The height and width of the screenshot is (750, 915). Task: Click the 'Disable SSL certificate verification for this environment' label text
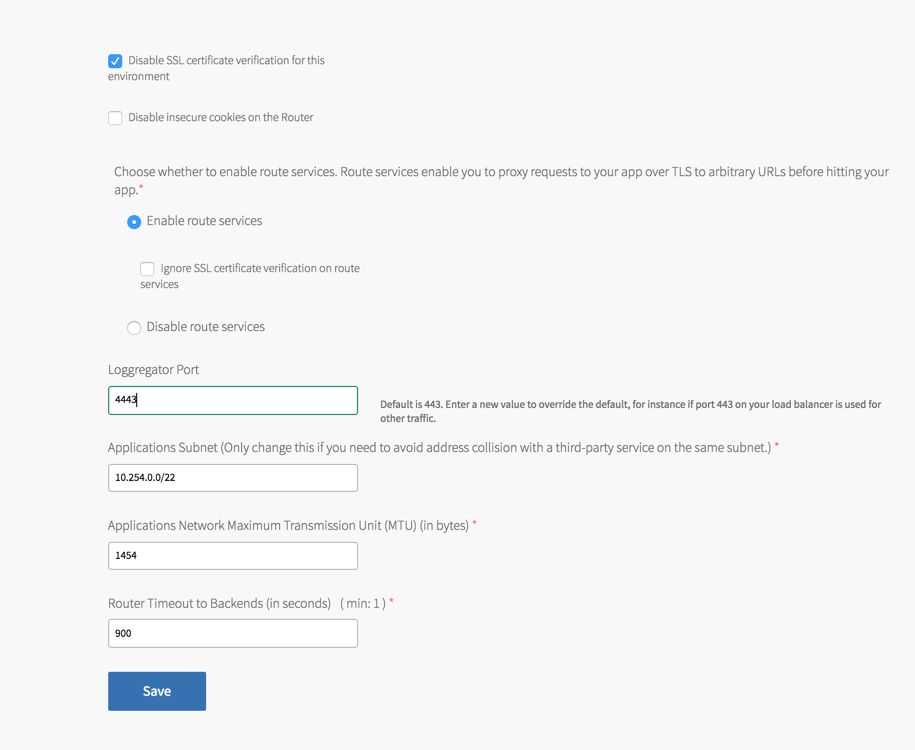tap(226, 61)
